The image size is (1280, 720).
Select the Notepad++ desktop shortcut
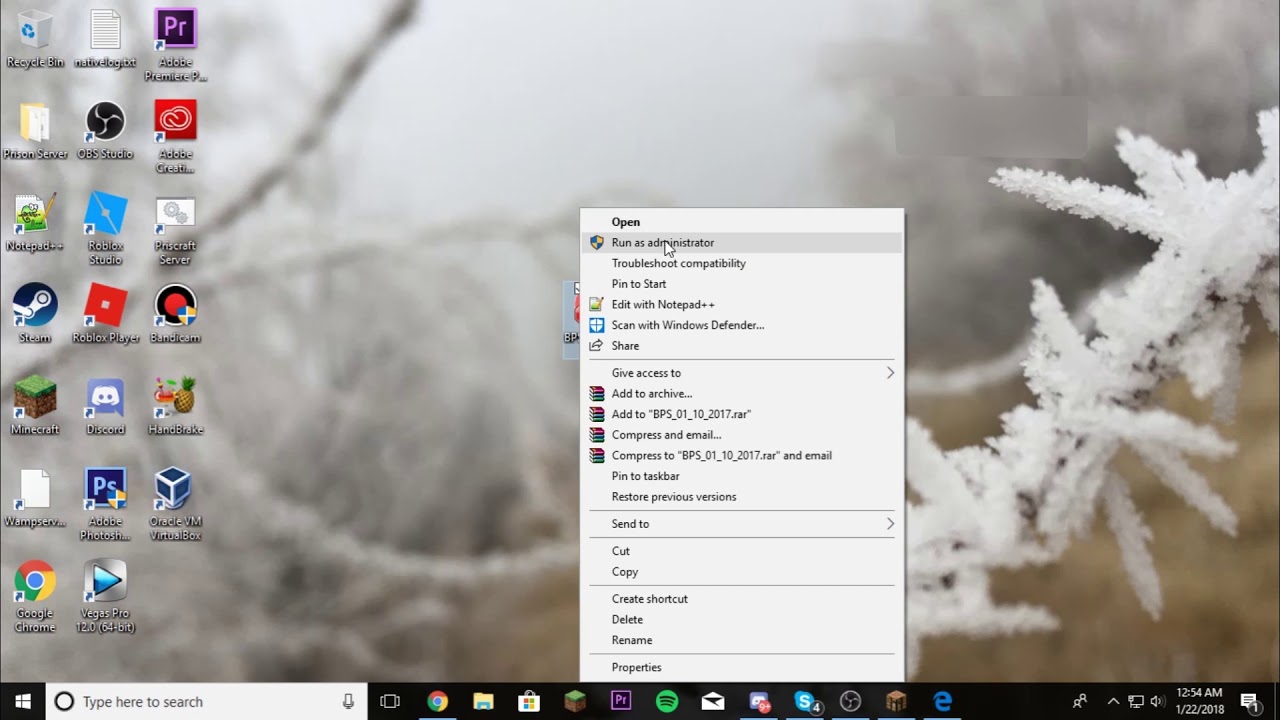(x=35, y=223)
